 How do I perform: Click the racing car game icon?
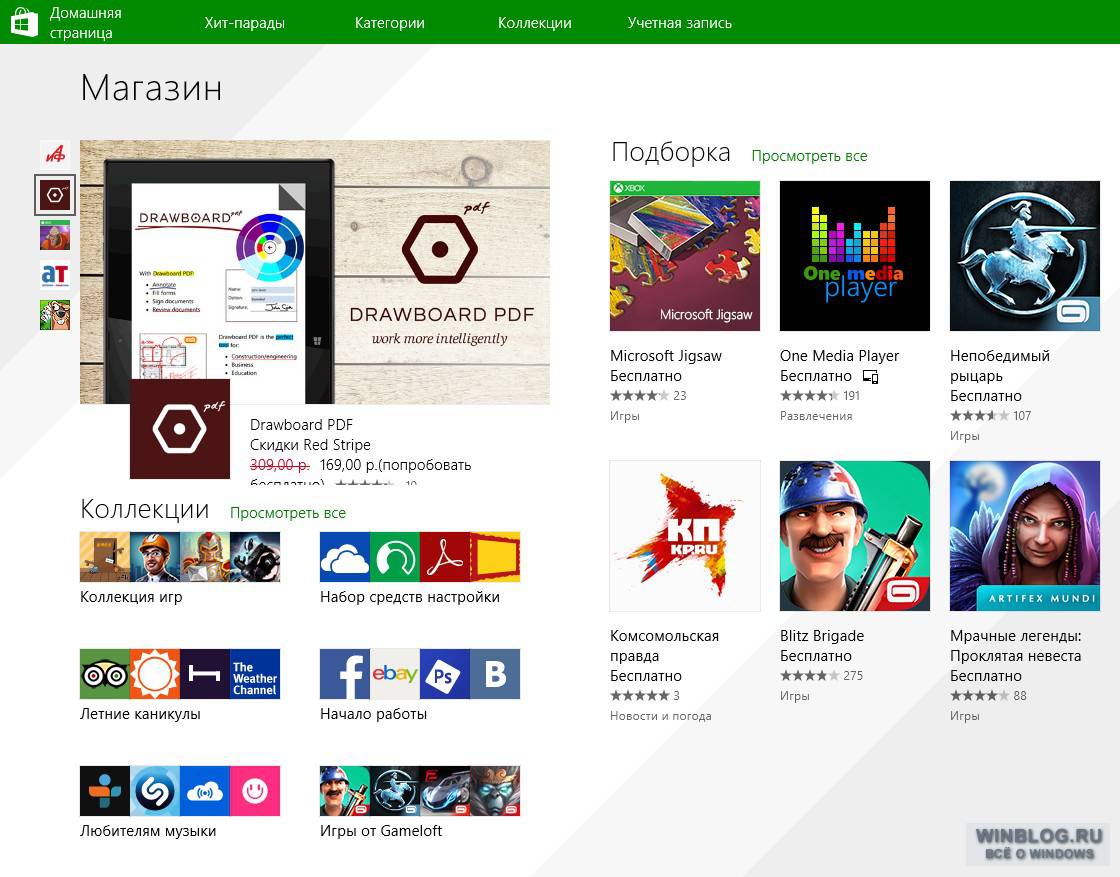(445, 791)
